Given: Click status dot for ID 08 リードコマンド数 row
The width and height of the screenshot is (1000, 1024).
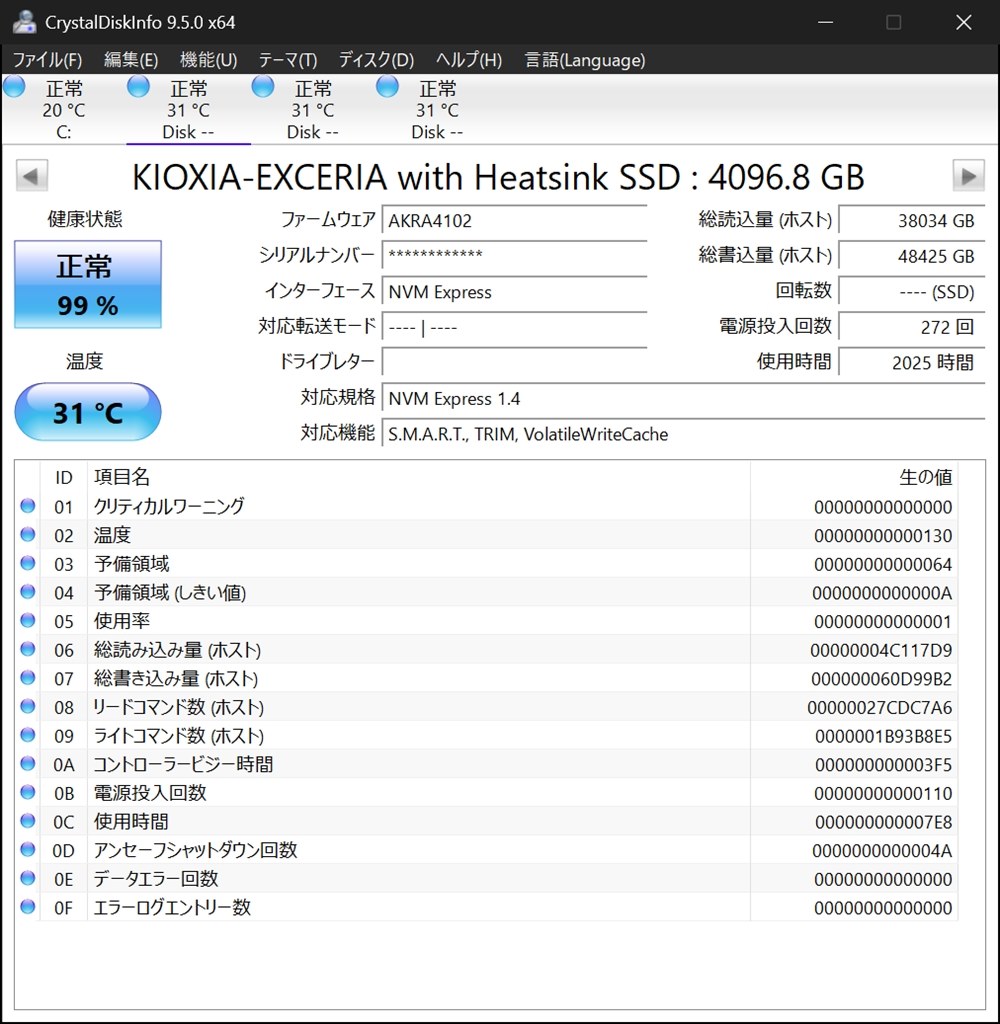Looking at the screenshot, I should (27, 706).
